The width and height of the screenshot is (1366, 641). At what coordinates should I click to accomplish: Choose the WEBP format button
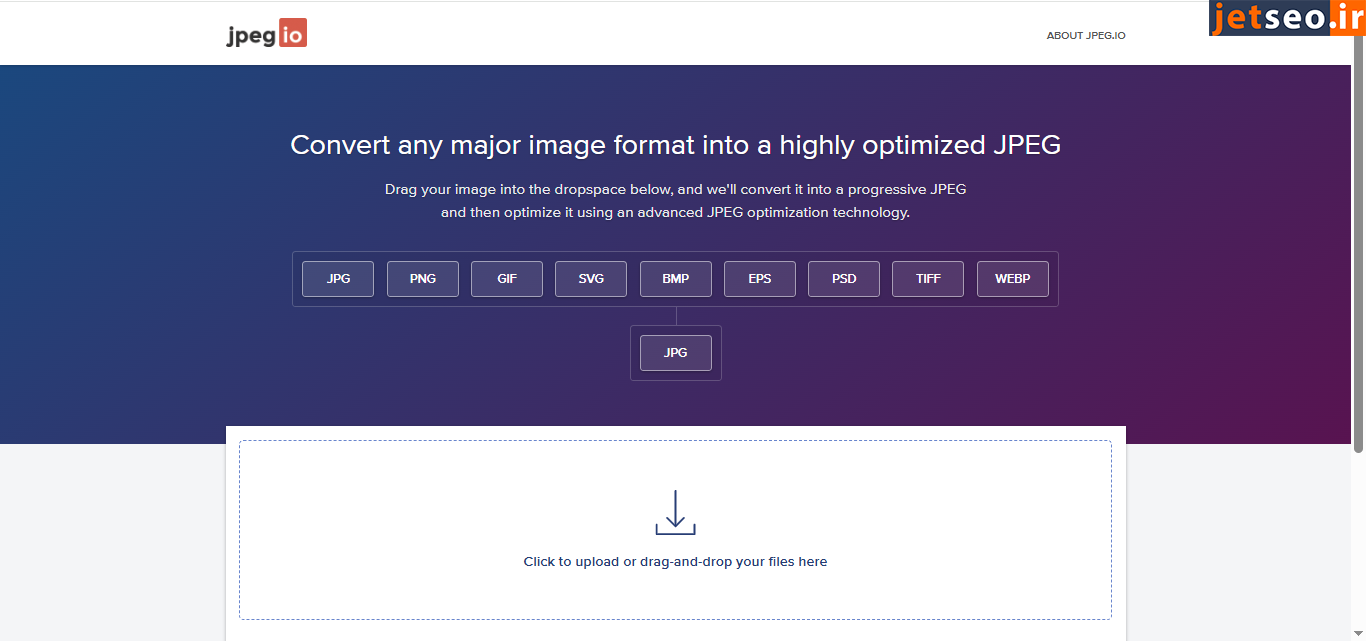[x=1012, y=279]
